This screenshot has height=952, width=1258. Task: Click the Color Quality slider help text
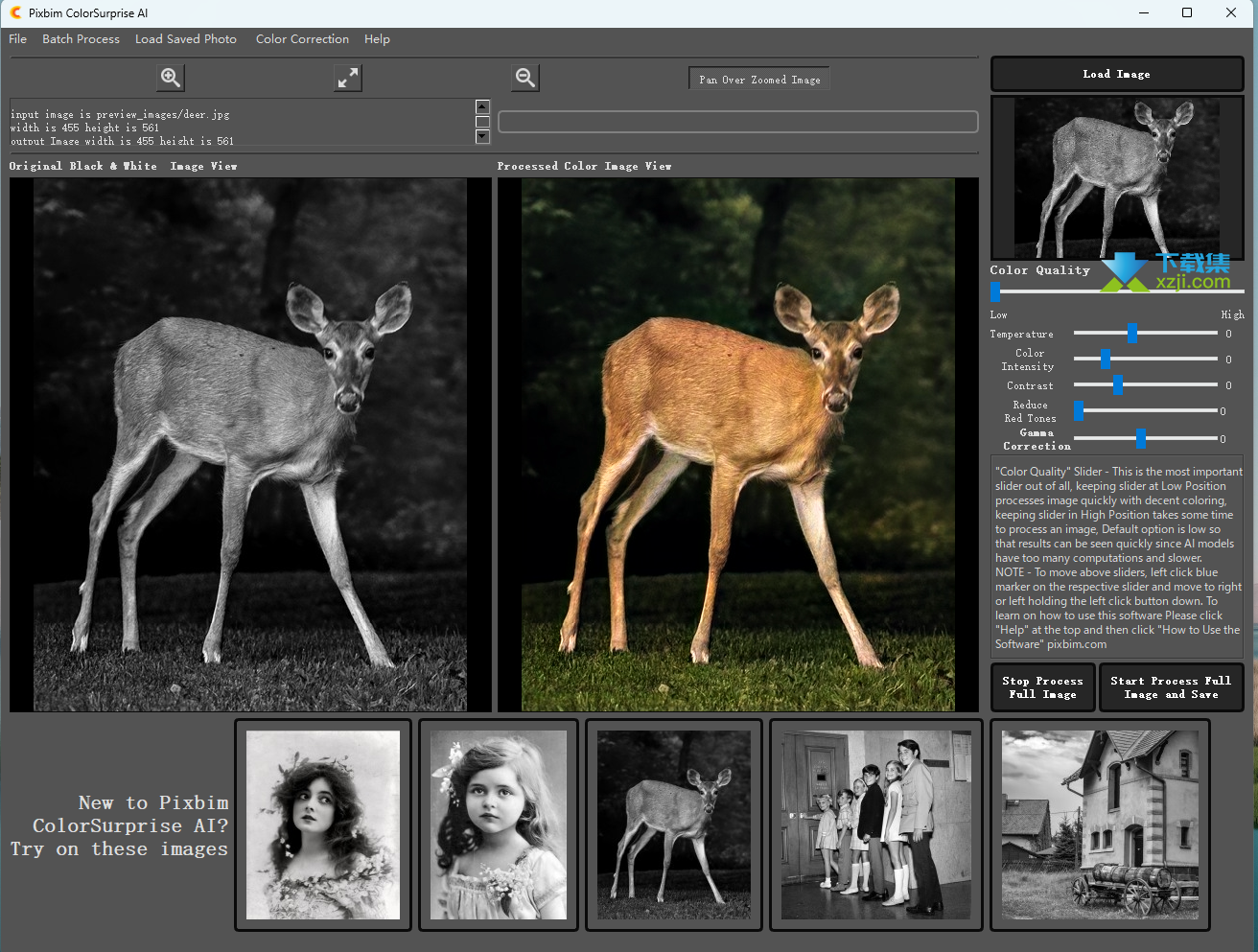coord(1118,558)
